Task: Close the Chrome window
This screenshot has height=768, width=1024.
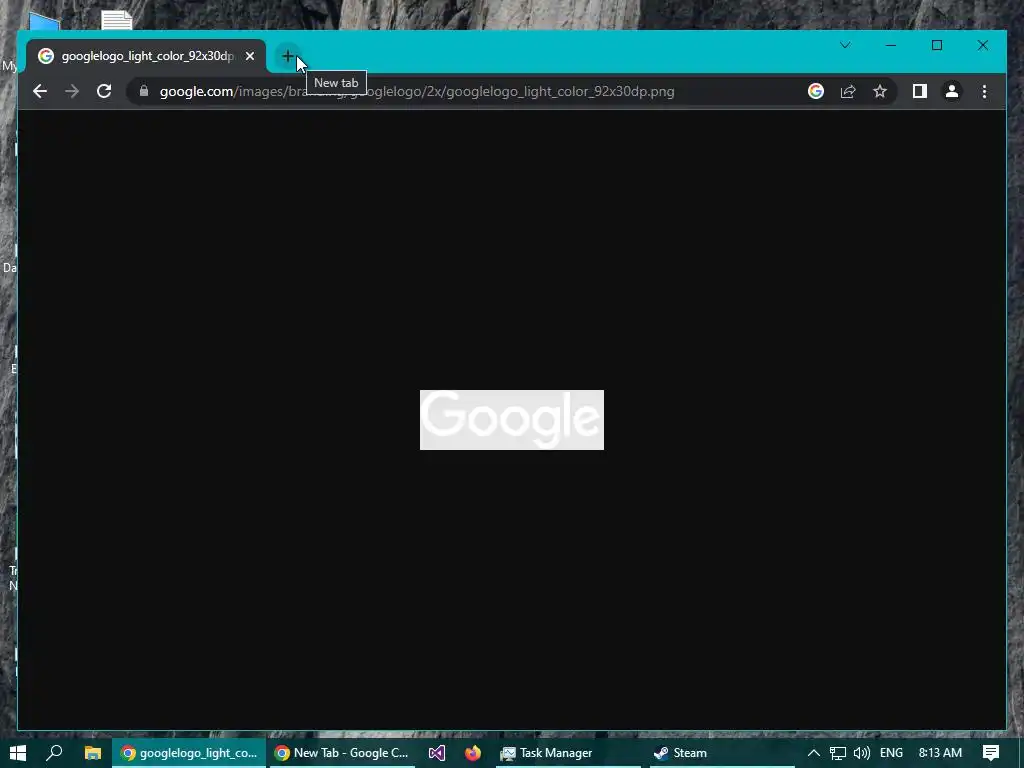Action: tap(982, 45)
